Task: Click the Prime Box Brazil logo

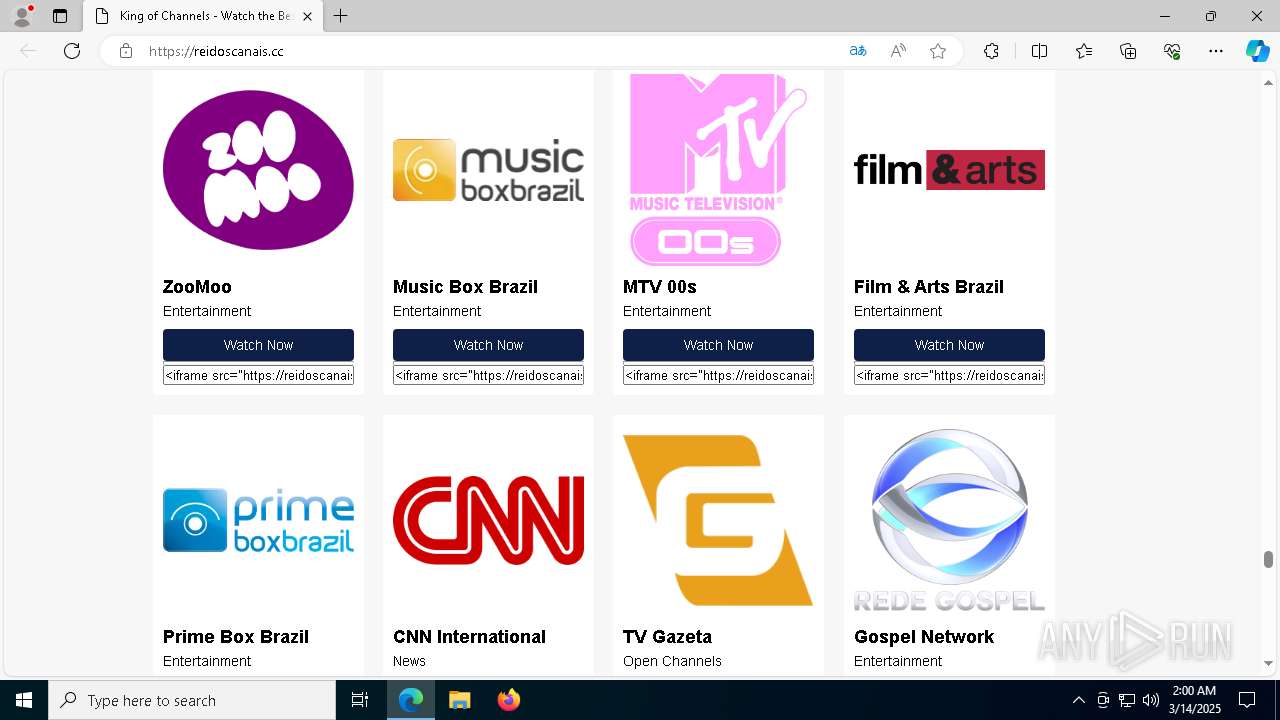Action: click(258, 520)
